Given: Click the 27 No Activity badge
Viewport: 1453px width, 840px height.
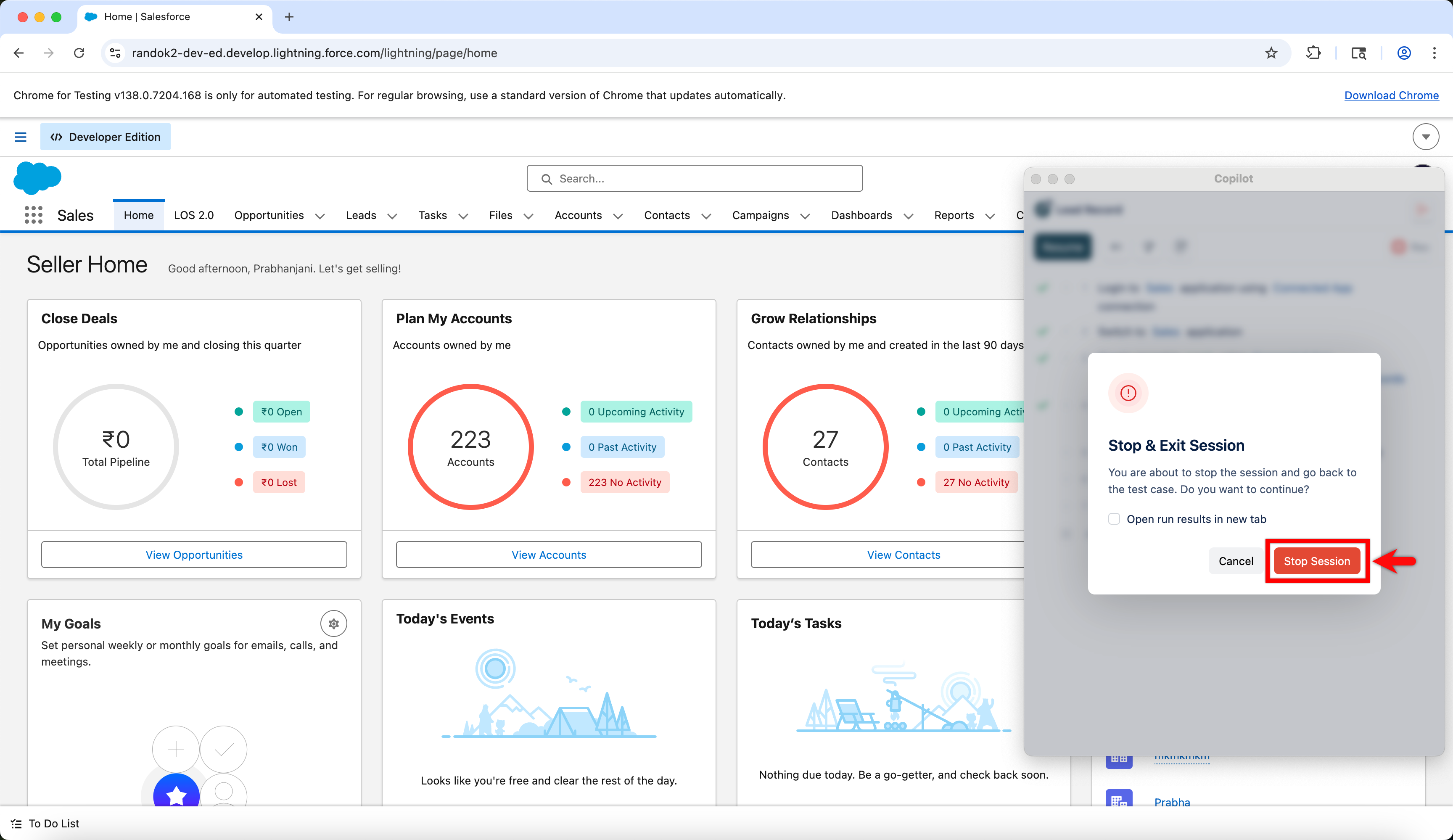Looking at the screenshot, I should click(976, 482).
